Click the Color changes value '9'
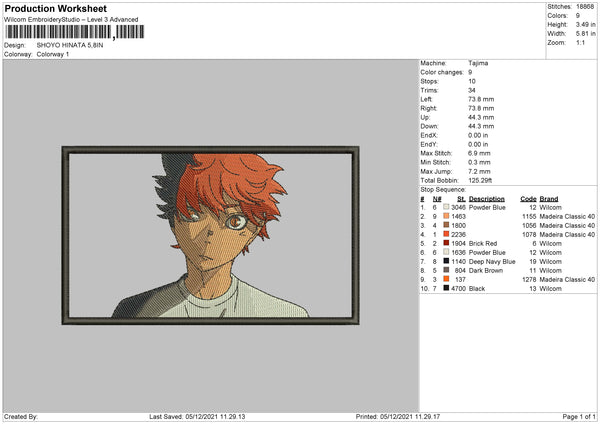Image resolution: width=600 pixels, height=424 pixels. (x=470, y=72)
